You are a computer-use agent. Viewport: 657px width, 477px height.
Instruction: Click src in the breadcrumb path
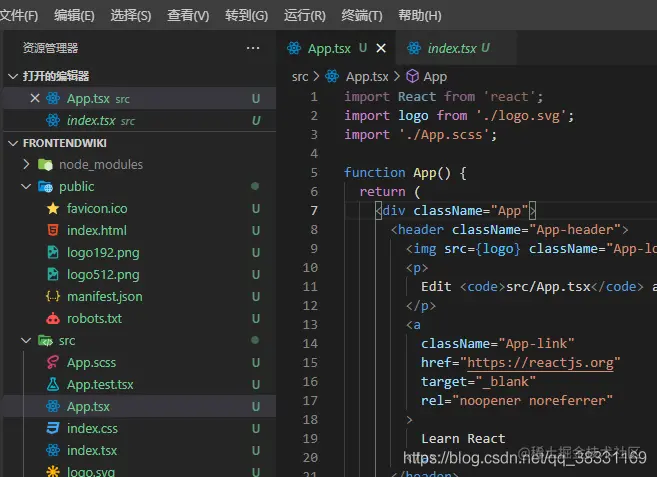(300, 77)
